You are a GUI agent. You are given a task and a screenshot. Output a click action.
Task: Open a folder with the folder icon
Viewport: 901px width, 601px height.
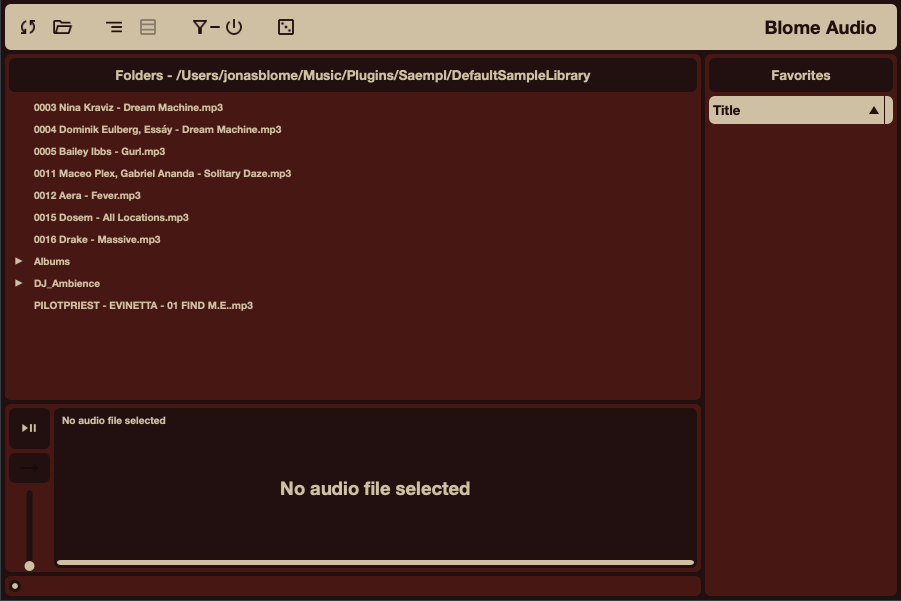pyautogui.click(x=62, y=27)
